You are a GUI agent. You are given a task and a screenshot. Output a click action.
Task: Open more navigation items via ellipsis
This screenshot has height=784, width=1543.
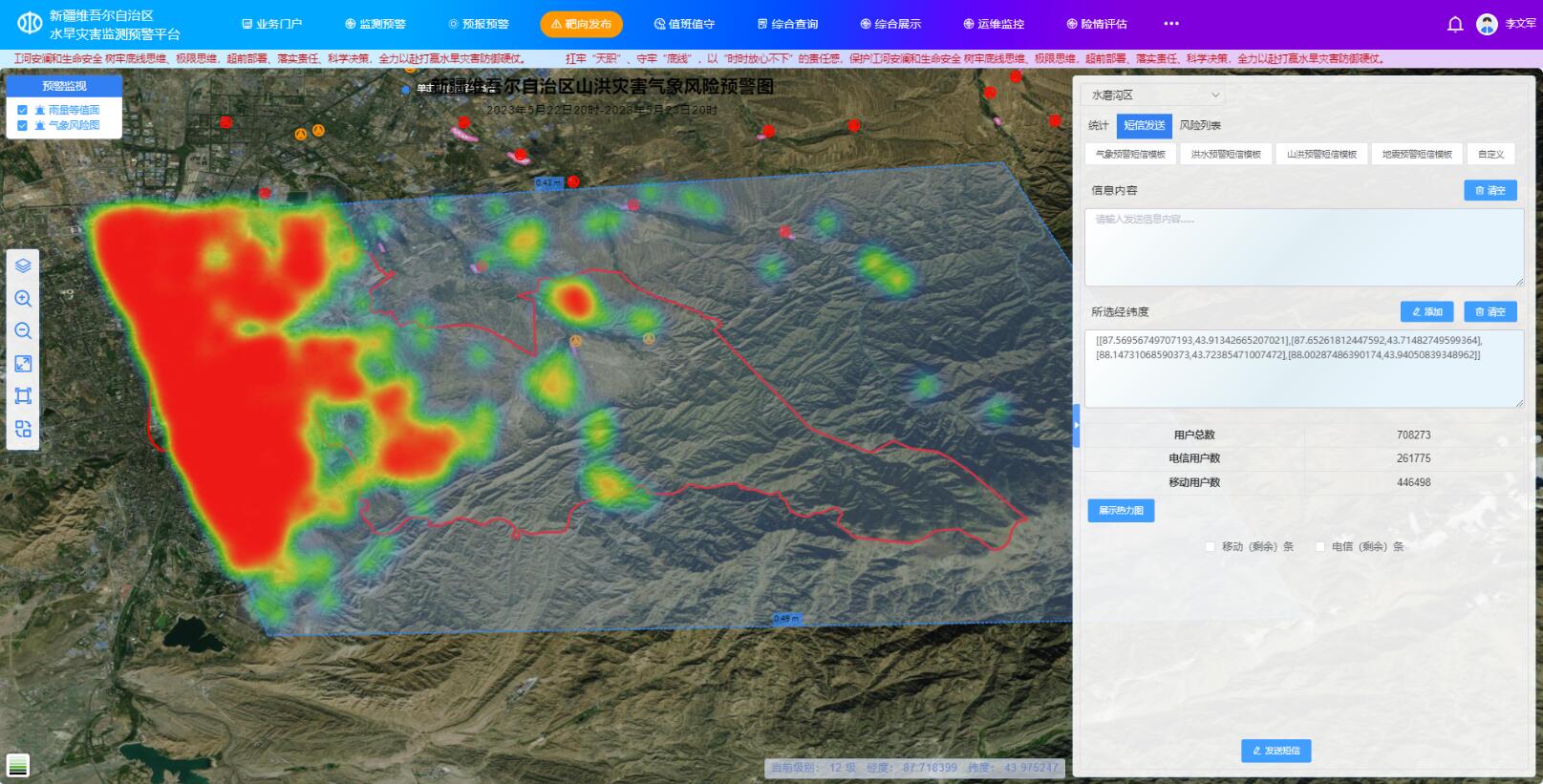1171,24
